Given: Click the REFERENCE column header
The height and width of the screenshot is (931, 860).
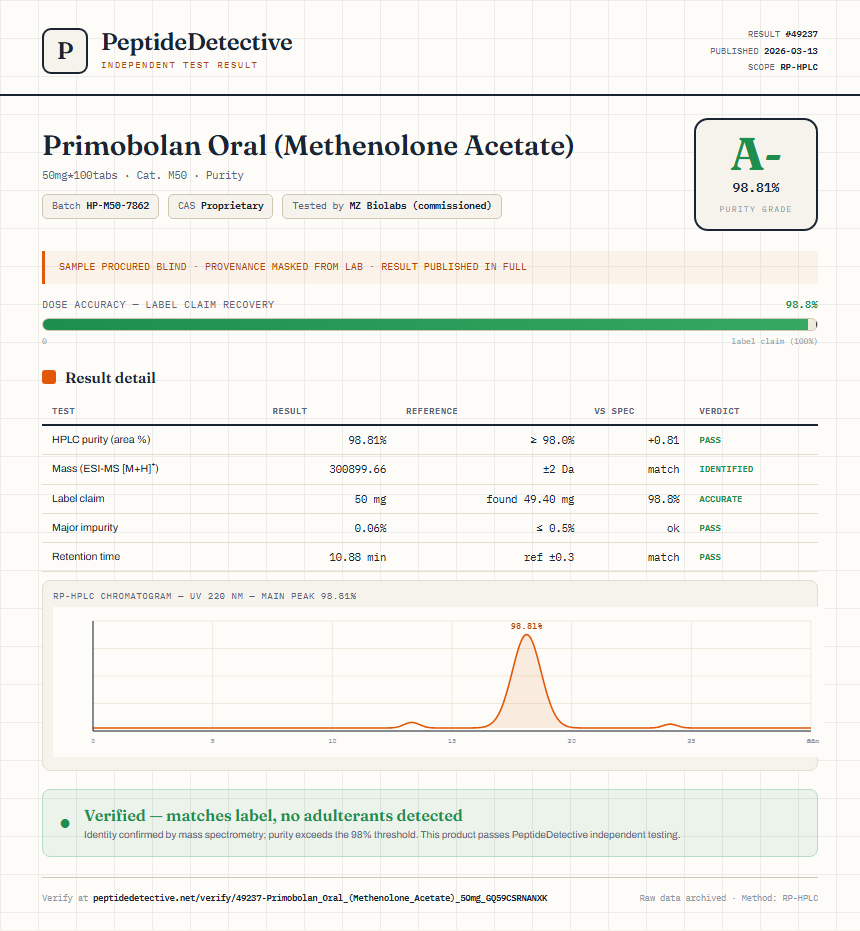Looking at the screenshot, I should (432, 411).
